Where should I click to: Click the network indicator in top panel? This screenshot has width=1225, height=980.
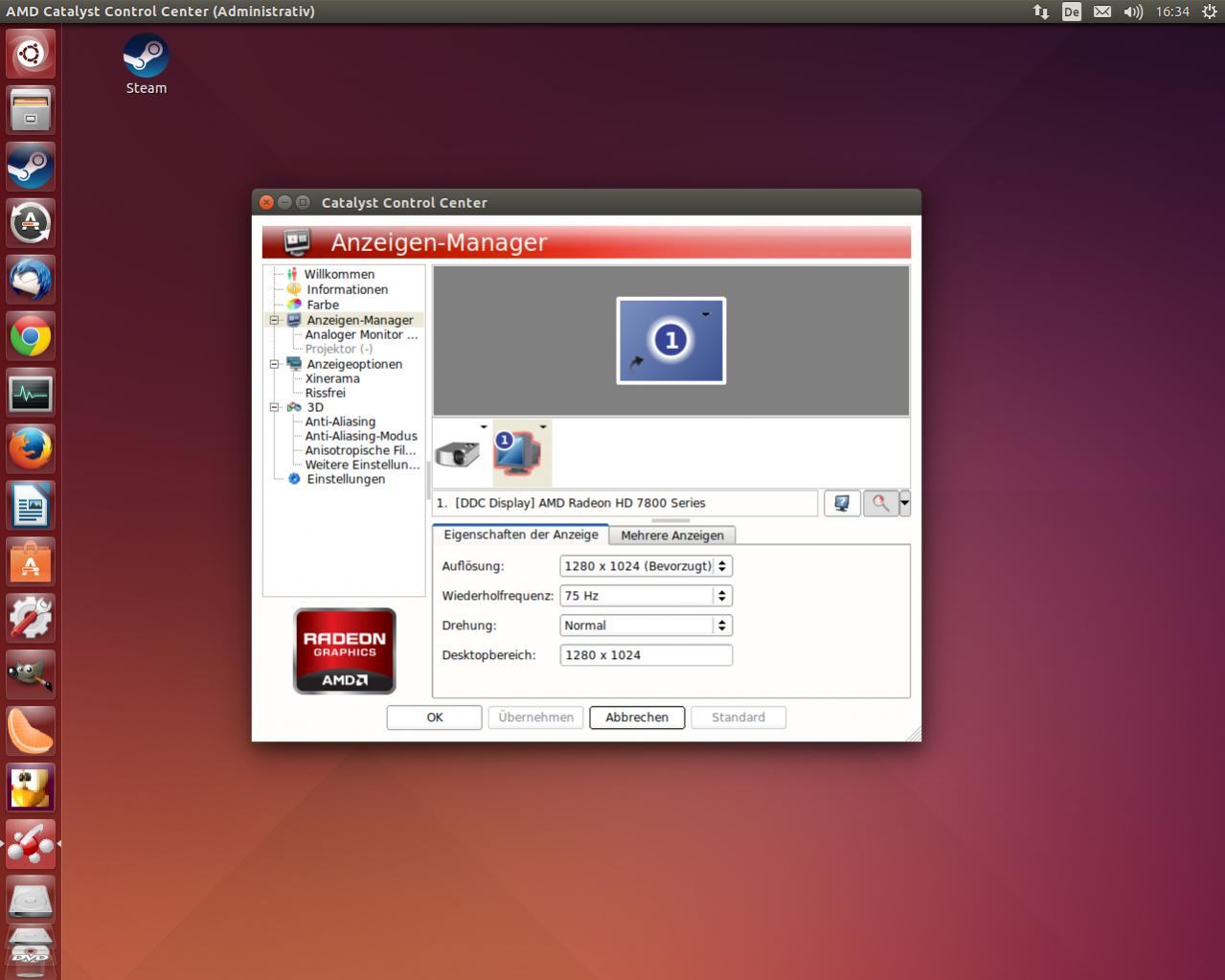(x=1041, y=11)
